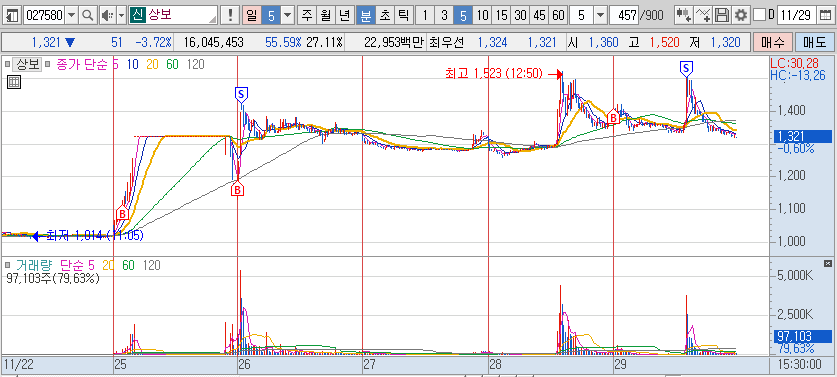Click the add candlestick chart icon
Screen dimensions: 837x377
pos(683,15)
